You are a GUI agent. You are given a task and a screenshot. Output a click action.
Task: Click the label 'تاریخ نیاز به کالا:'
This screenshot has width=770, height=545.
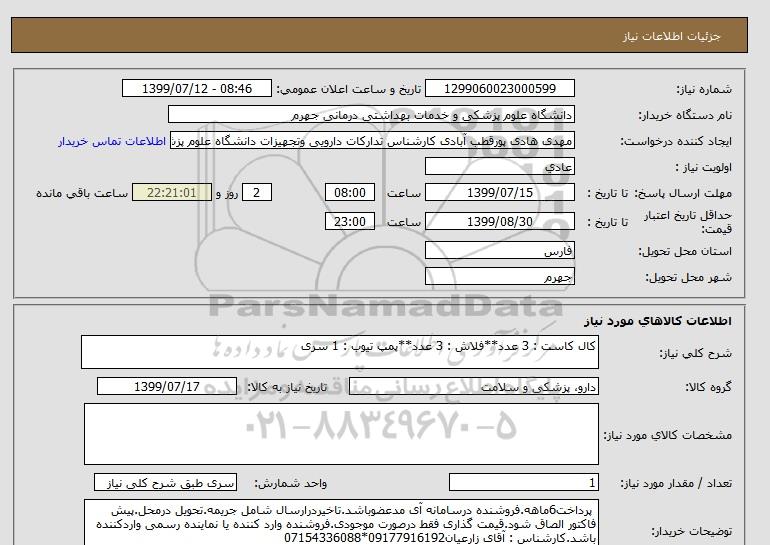click(287, 387)
